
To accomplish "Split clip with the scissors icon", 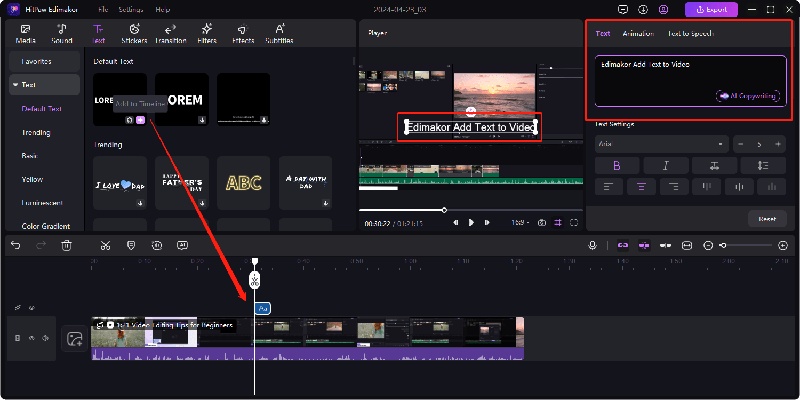I will [x=106, y=245].
